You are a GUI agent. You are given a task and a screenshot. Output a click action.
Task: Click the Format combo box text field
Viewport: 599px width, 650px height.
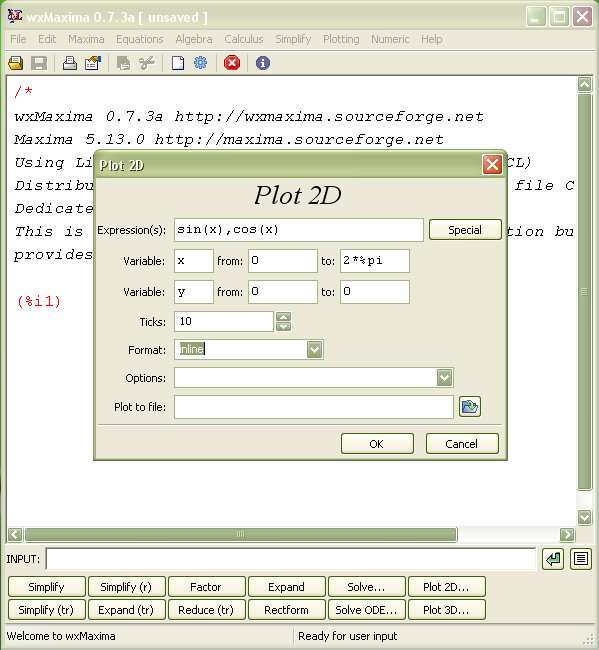click(x=241, y=349)
